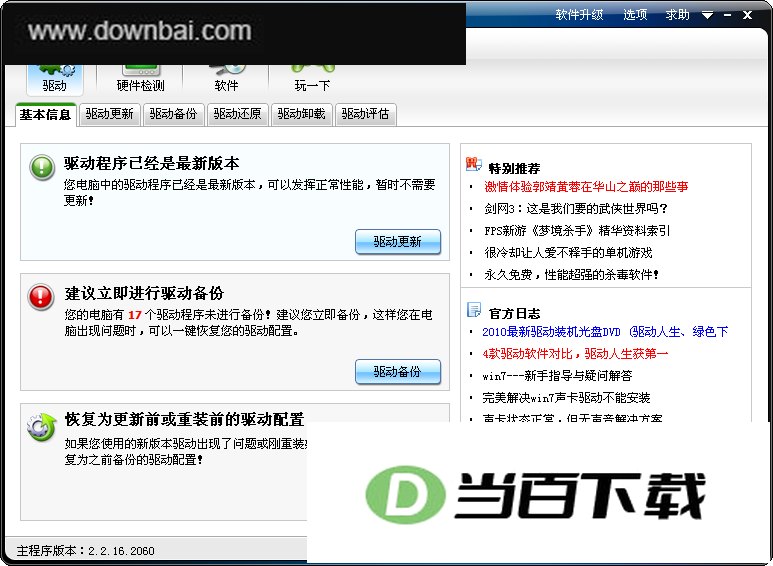Click heading 建议立即进行驱动备份
The width and height of the screenshot is (773, 566).
point(144,293)
